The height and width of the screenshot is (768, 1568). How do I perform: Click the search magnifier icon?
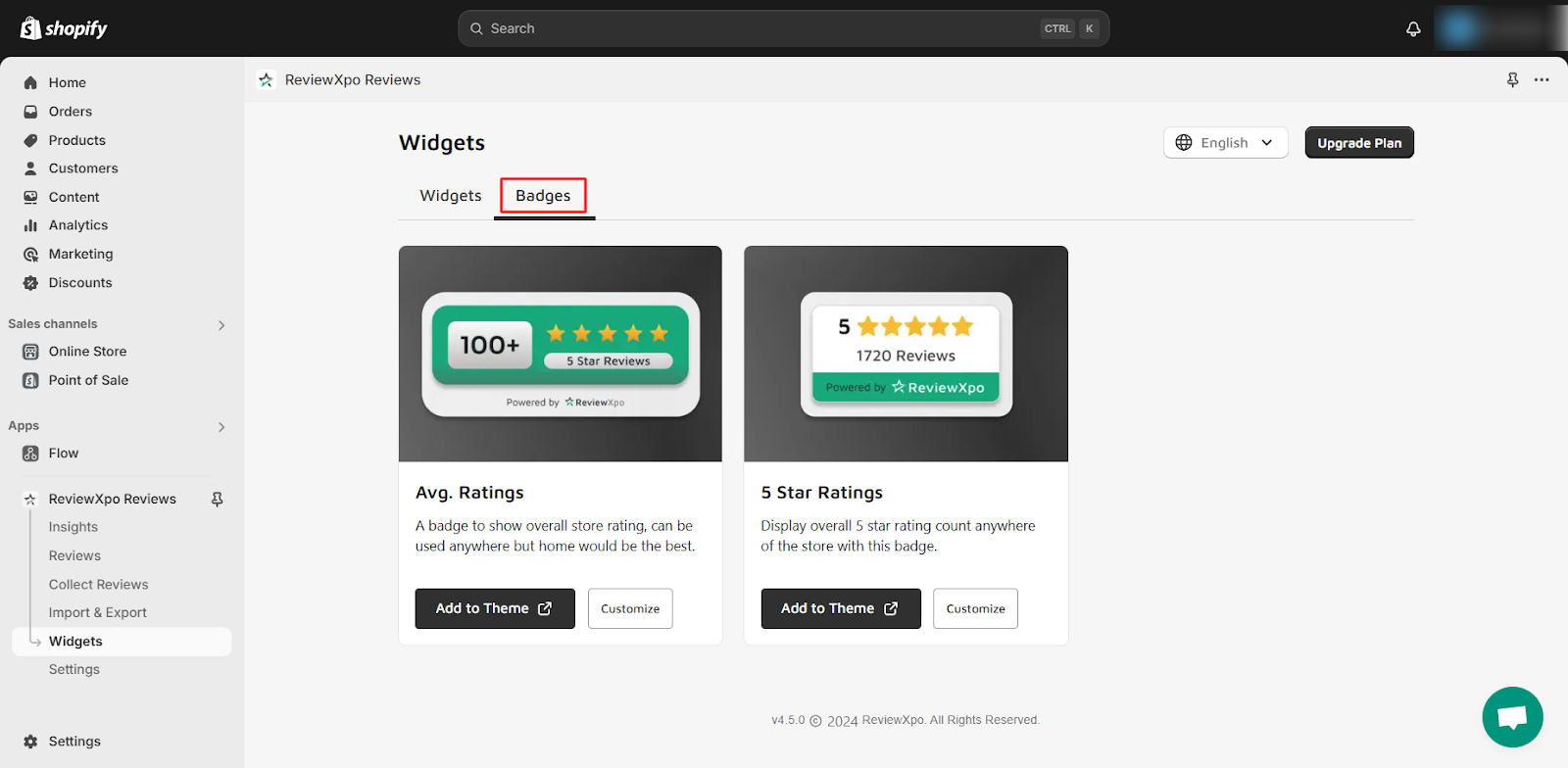click(476, 28)
